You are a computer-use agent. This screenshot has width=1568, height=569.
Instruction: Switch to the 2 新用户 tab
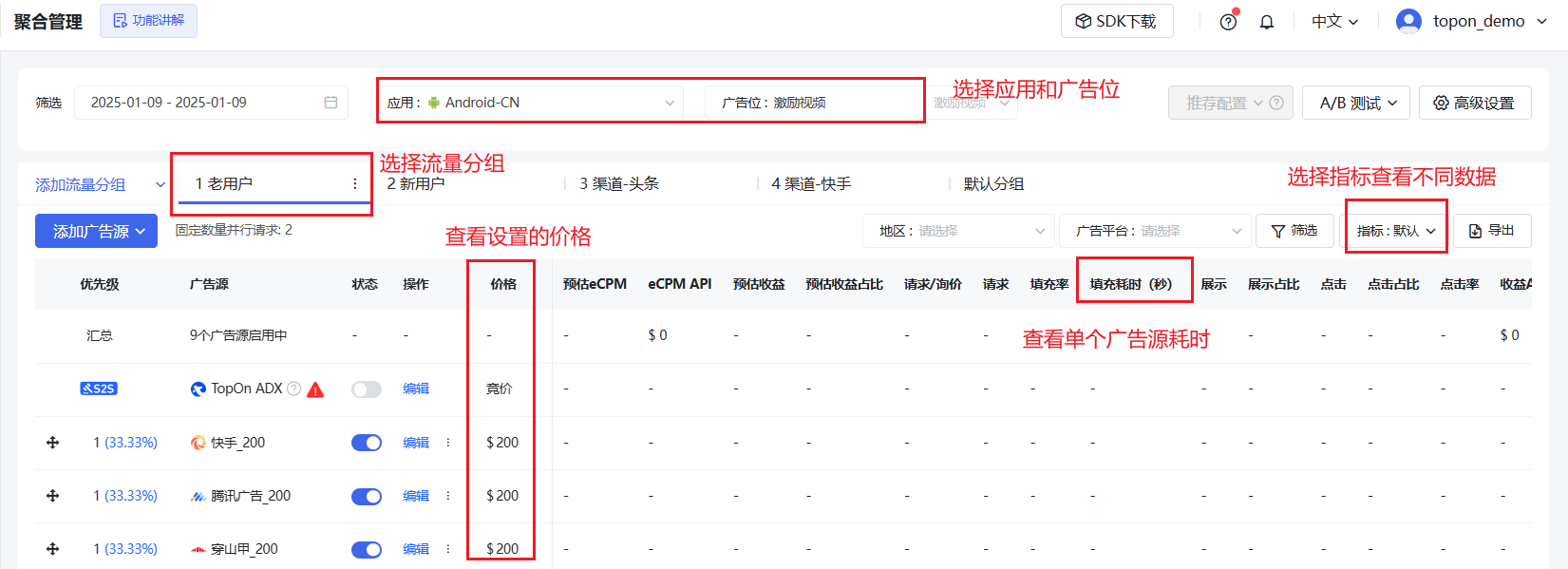(416, 183)
